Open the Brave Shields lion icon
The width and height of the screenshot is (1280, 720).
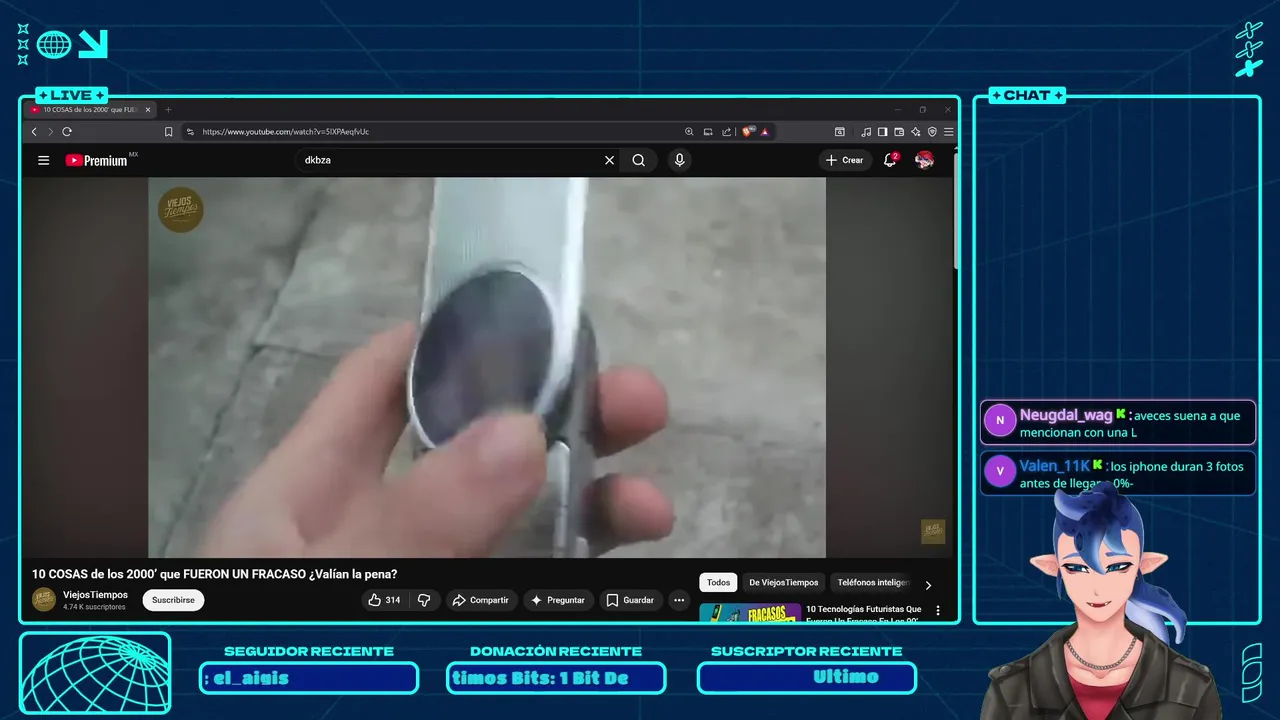coord(748,132)
